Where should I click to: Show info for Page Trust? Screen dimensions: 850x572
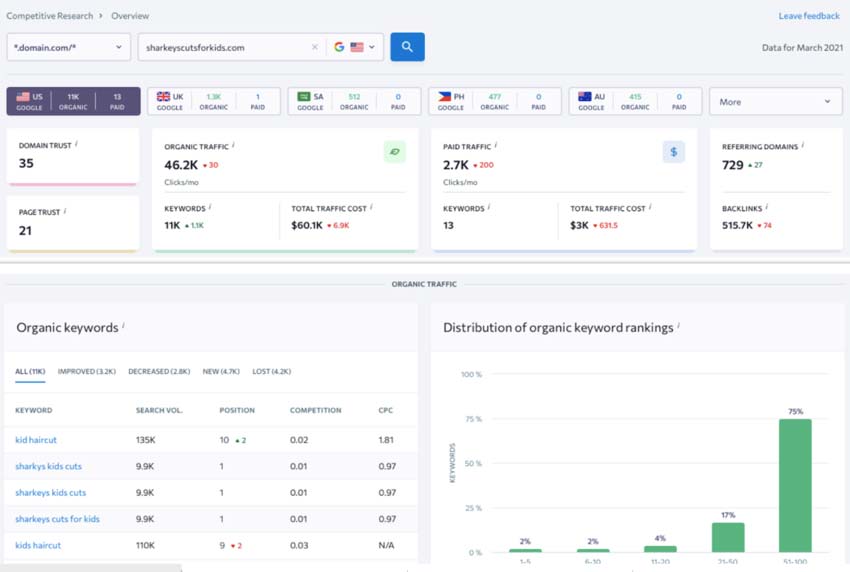(x=65, y=210)
